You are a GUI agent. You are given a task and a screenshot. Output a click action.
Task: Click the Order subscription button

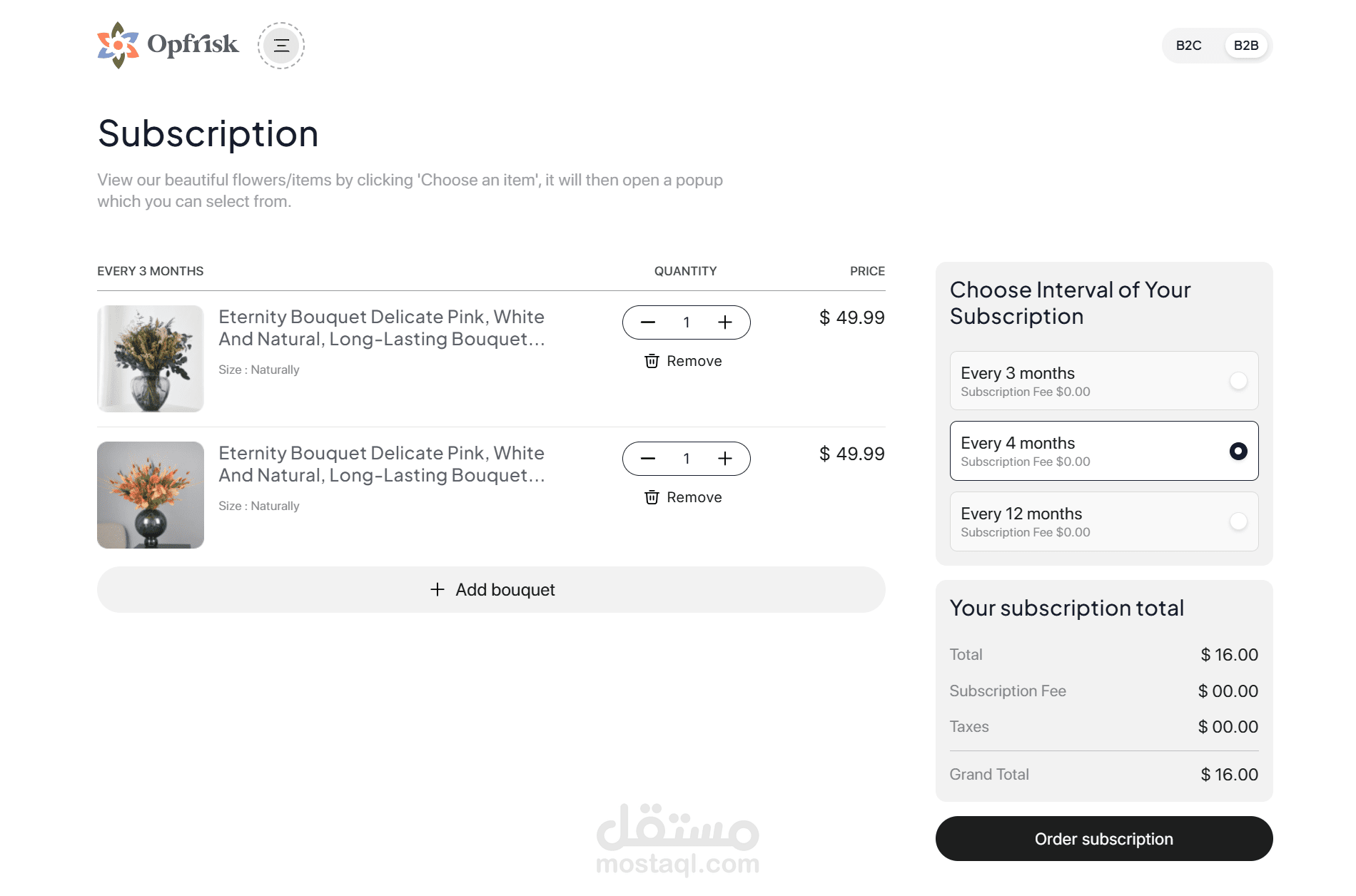tap(1104, 839)
